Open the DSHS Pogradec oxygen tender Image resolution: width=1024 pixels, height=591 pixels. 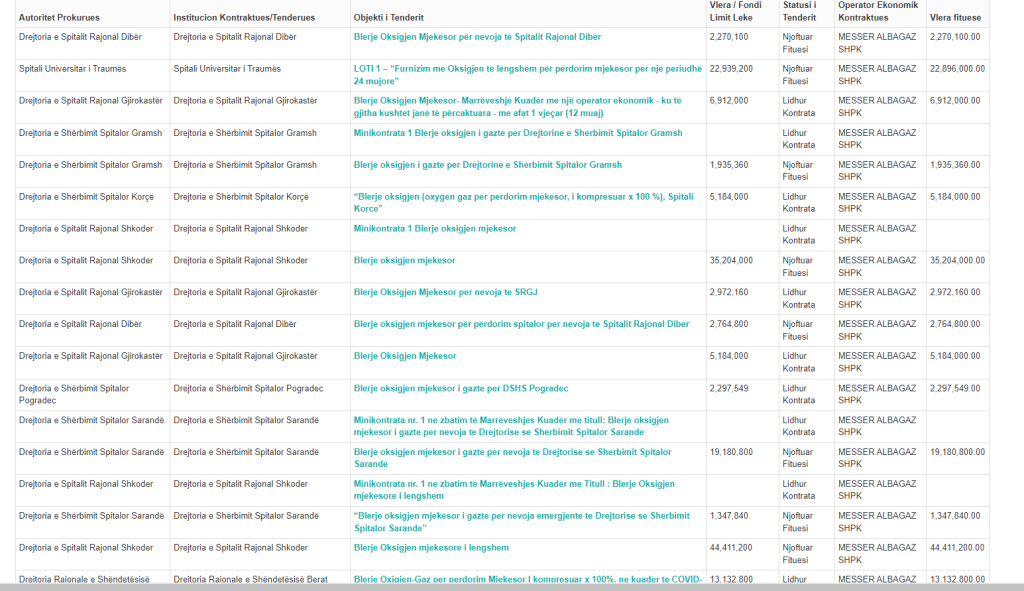click(x=461, y=389)
